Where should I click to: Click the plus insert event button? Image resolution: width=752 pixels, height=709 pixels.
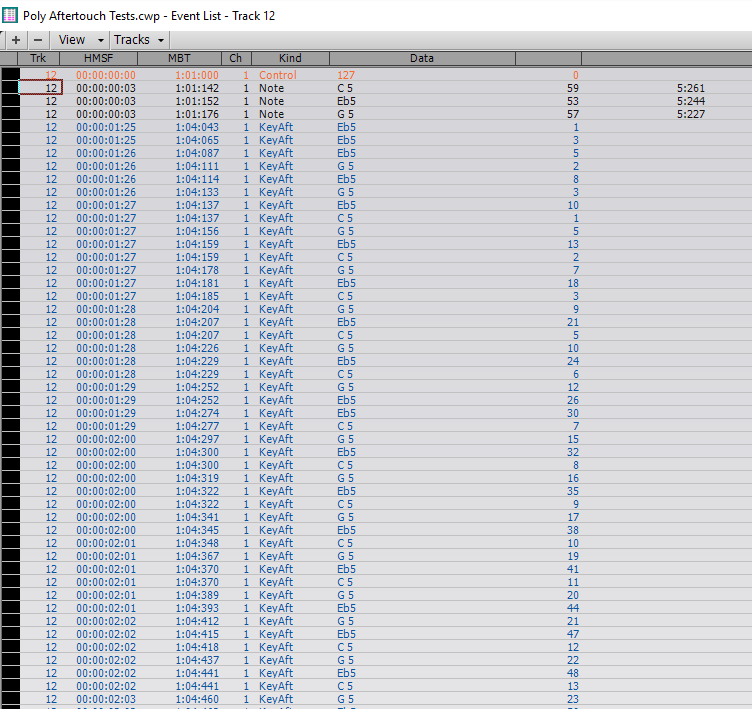pyautogui.click(x=16, y=40)
